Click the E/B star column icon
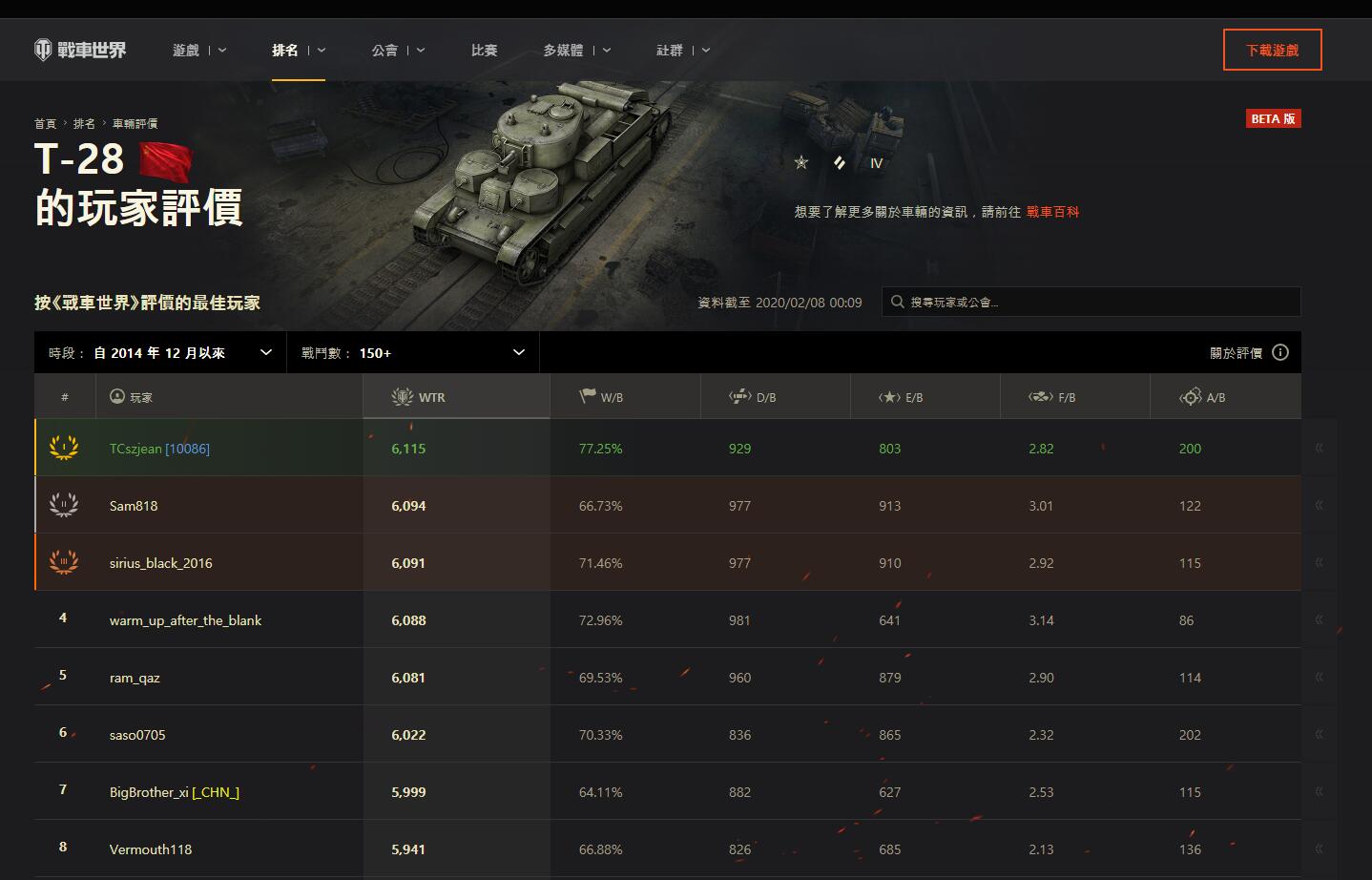Viewport: 1372px width, 880px height. 889,397
